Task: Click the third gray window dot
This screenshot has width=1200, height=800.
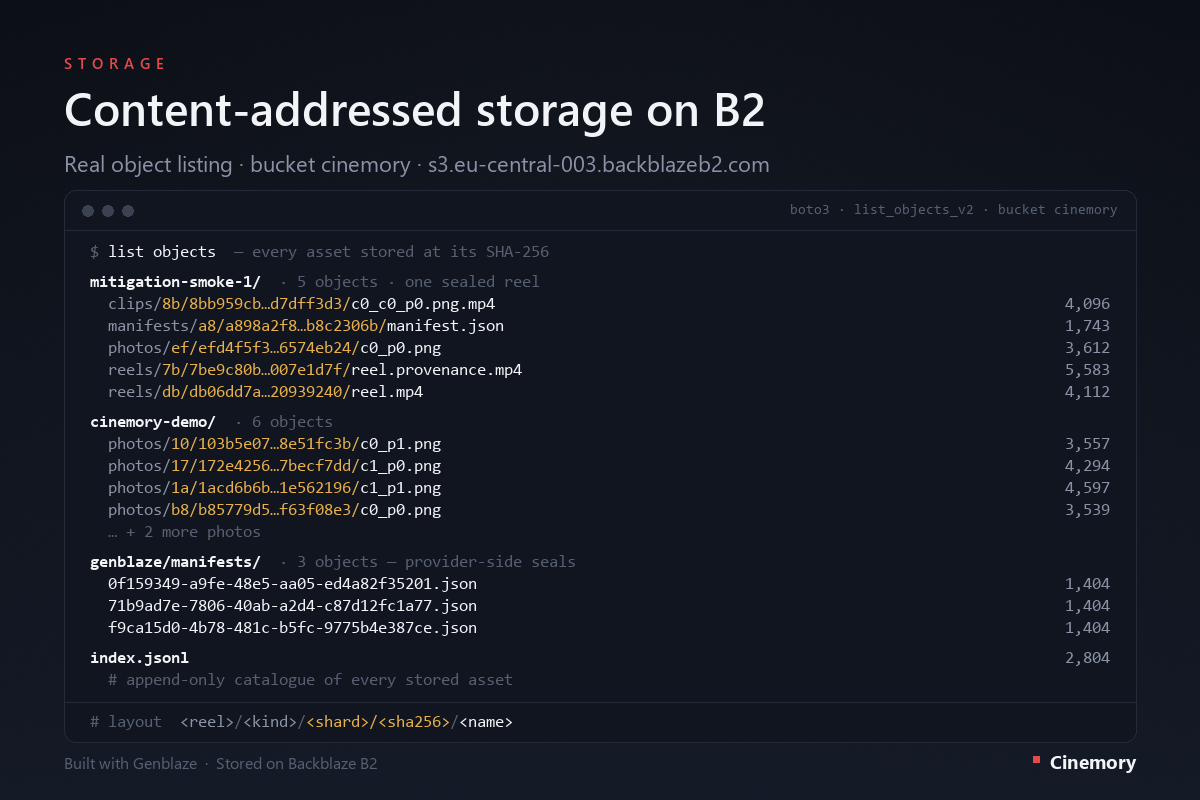Action: (128, 211)
